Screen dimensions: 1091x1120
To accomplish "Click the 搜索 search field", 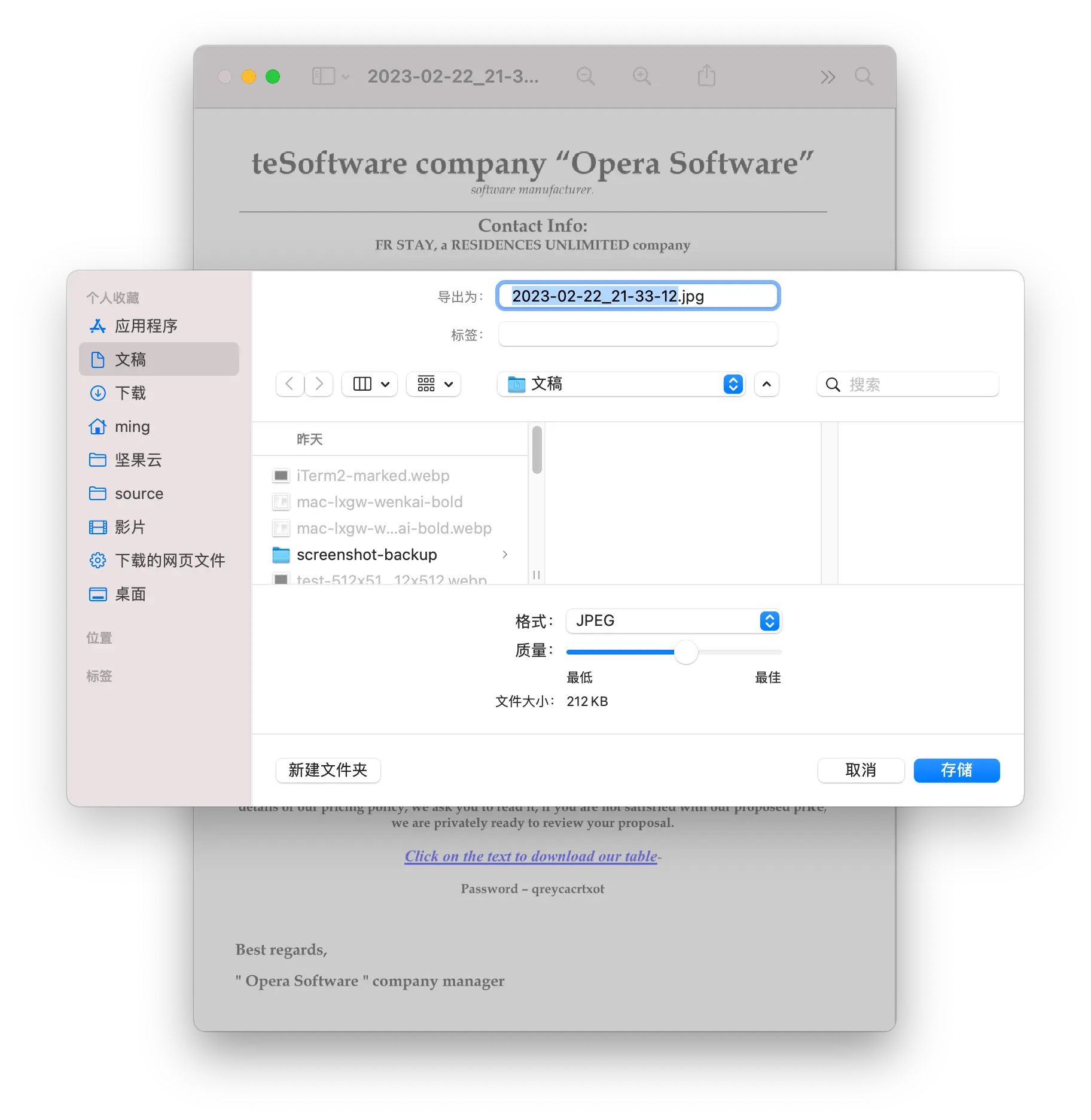I will [x=908, y=384].
